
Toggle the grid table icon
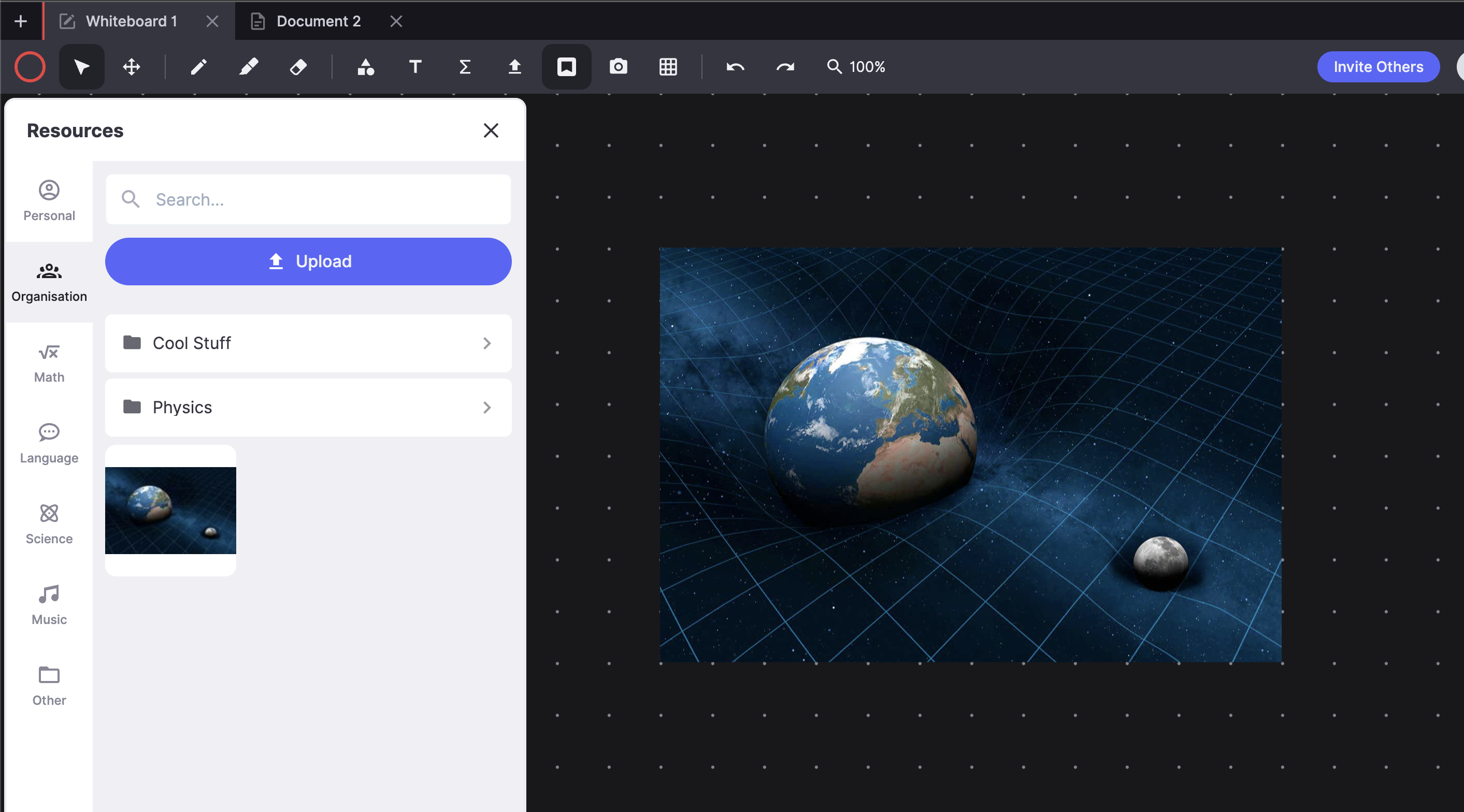tap(668, 67)
